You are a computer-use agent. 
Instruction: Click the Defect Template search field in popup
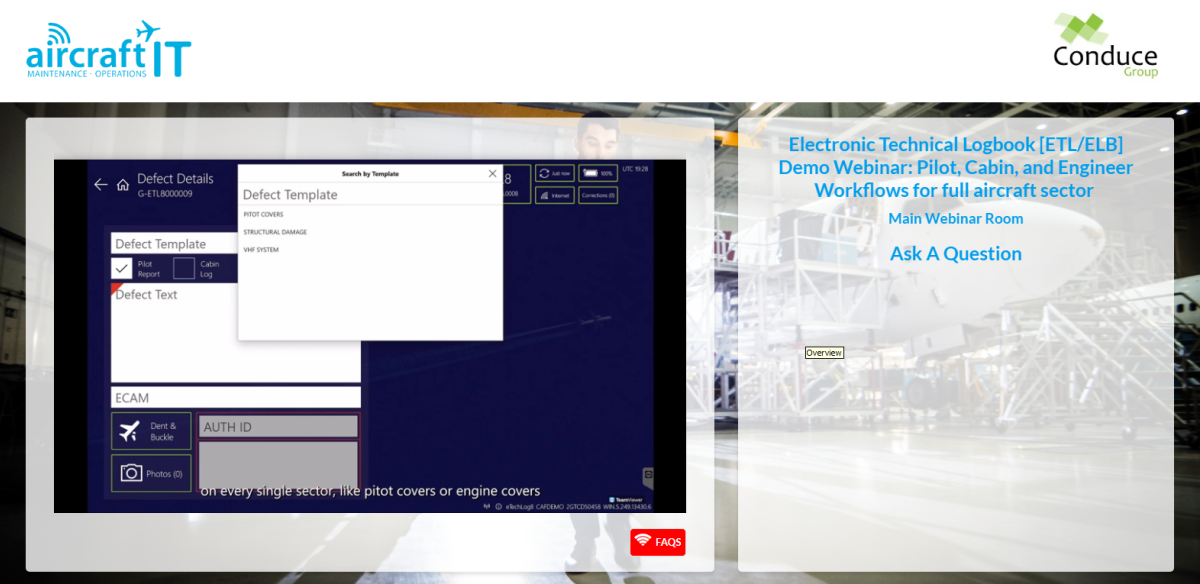(x=370, y=195)
